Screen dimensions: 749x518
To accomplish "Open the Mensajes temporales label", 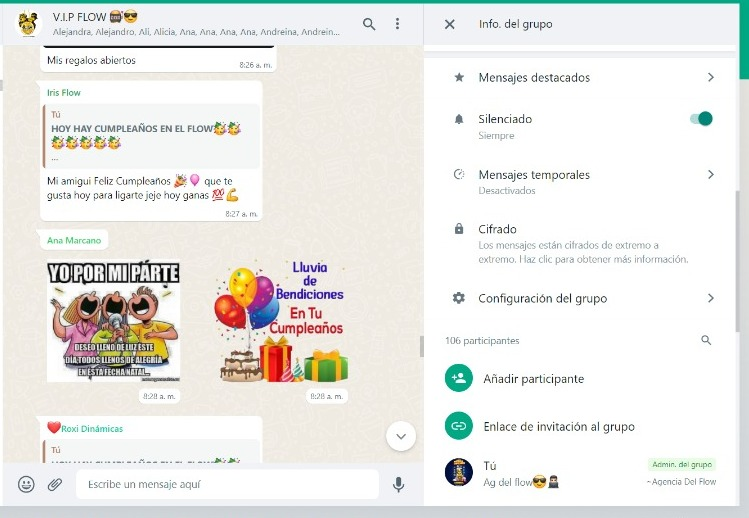I will tap(534, 174).
